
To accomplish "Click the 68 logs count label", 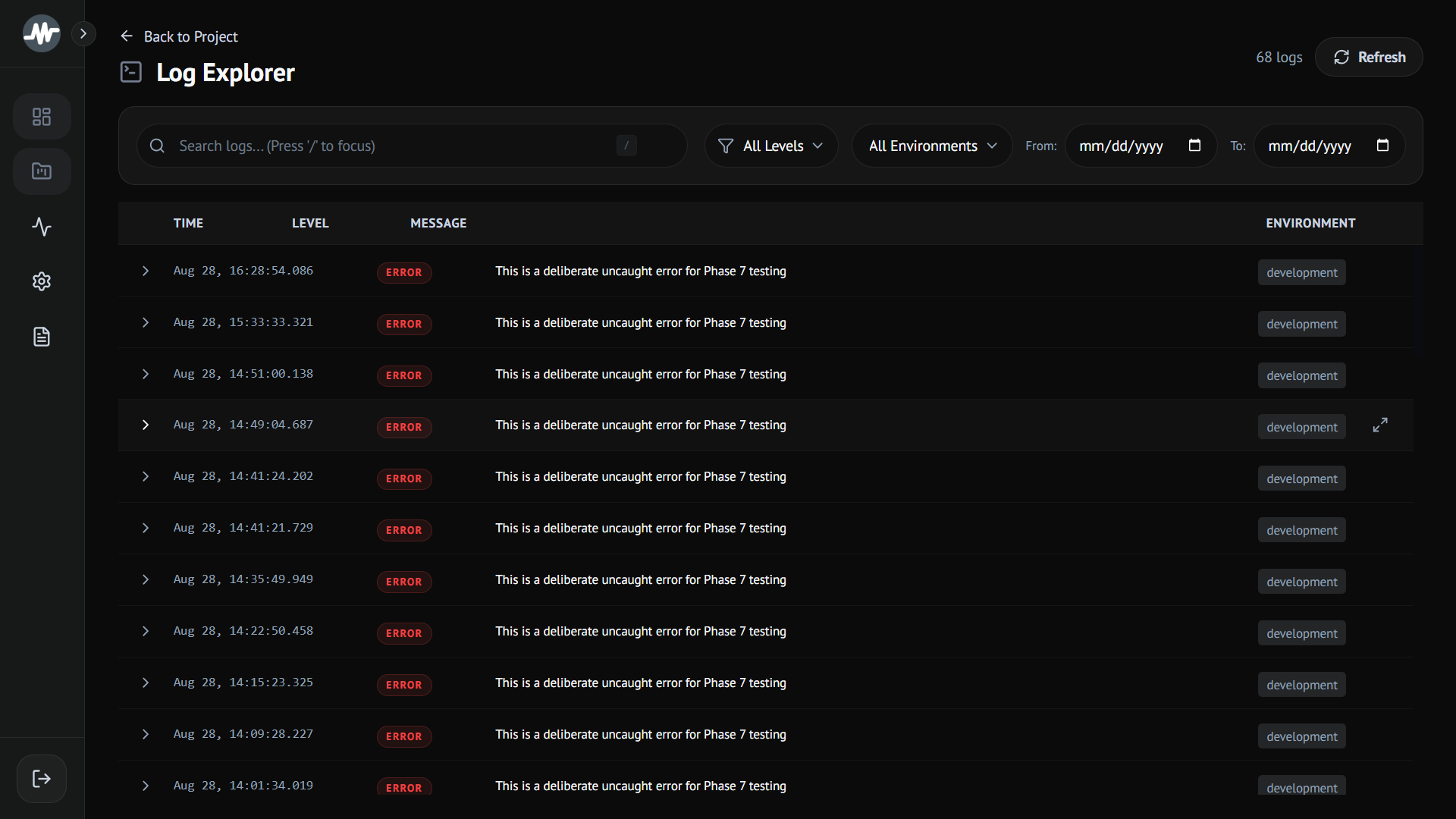I will (x=1279, y=57).
